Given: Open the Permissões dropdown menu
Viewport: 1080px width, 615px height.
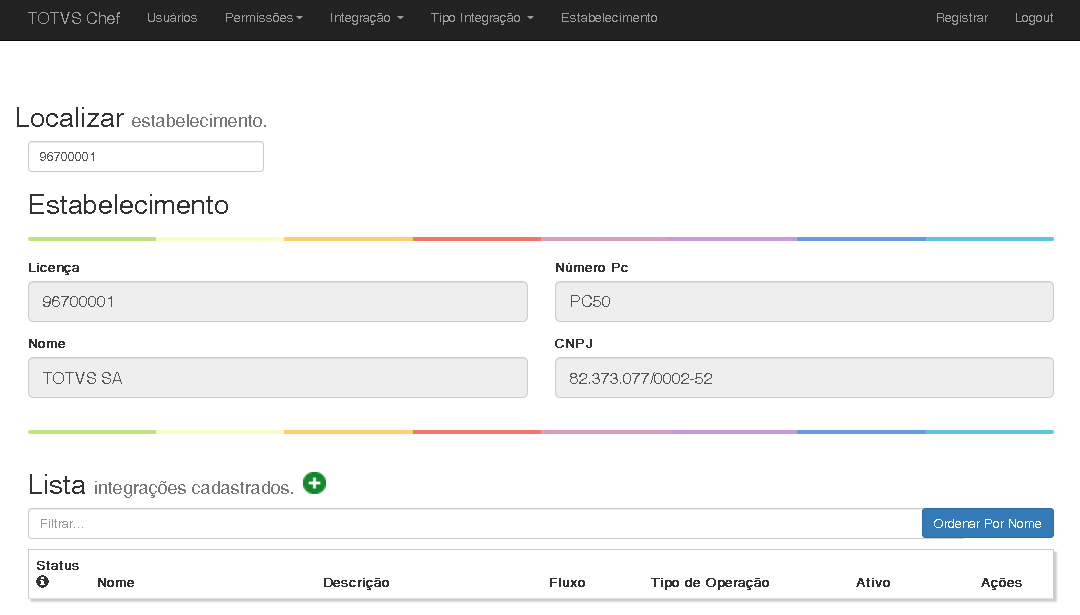Looking at the screenshot, I should click(x=263, y=18).
